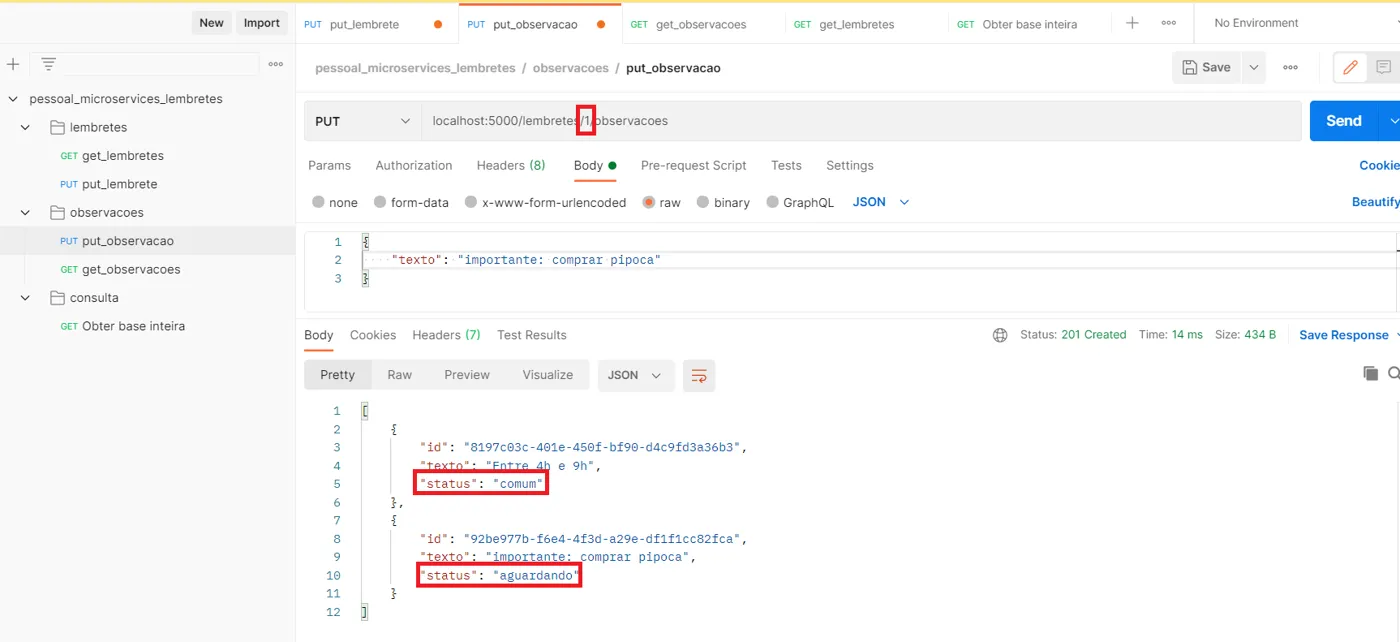Copy response body with copy icon

(x=1370, y=373)
